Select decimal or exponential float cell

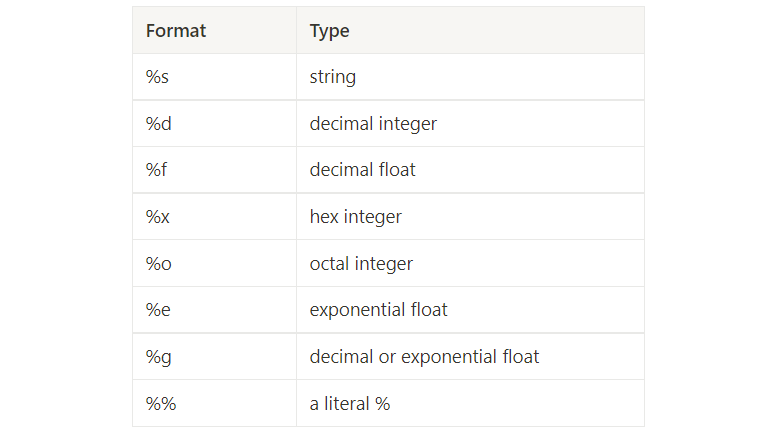[470, 356]
